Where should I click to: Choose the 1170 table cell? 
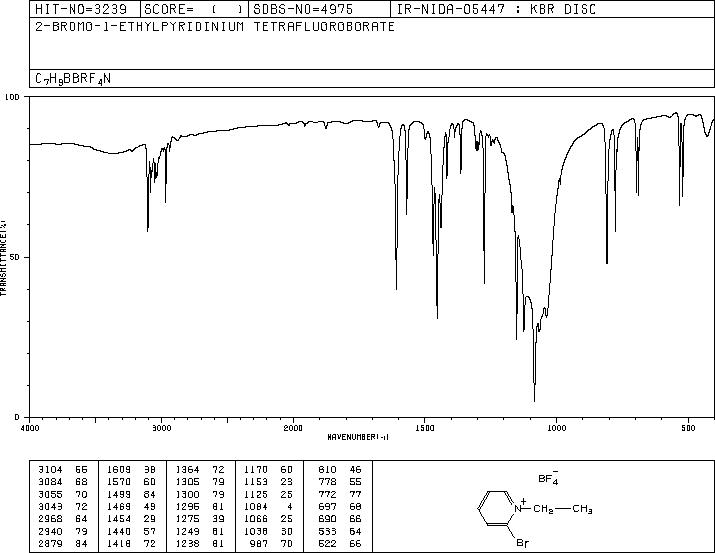pyautogui.click(x=256, y=470)
